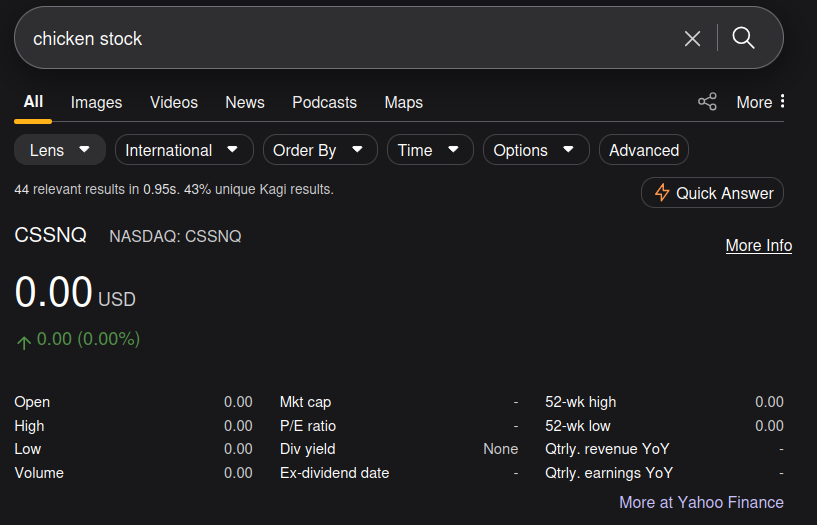
Task: Switch to the Images tab
Action: (96, 102)
